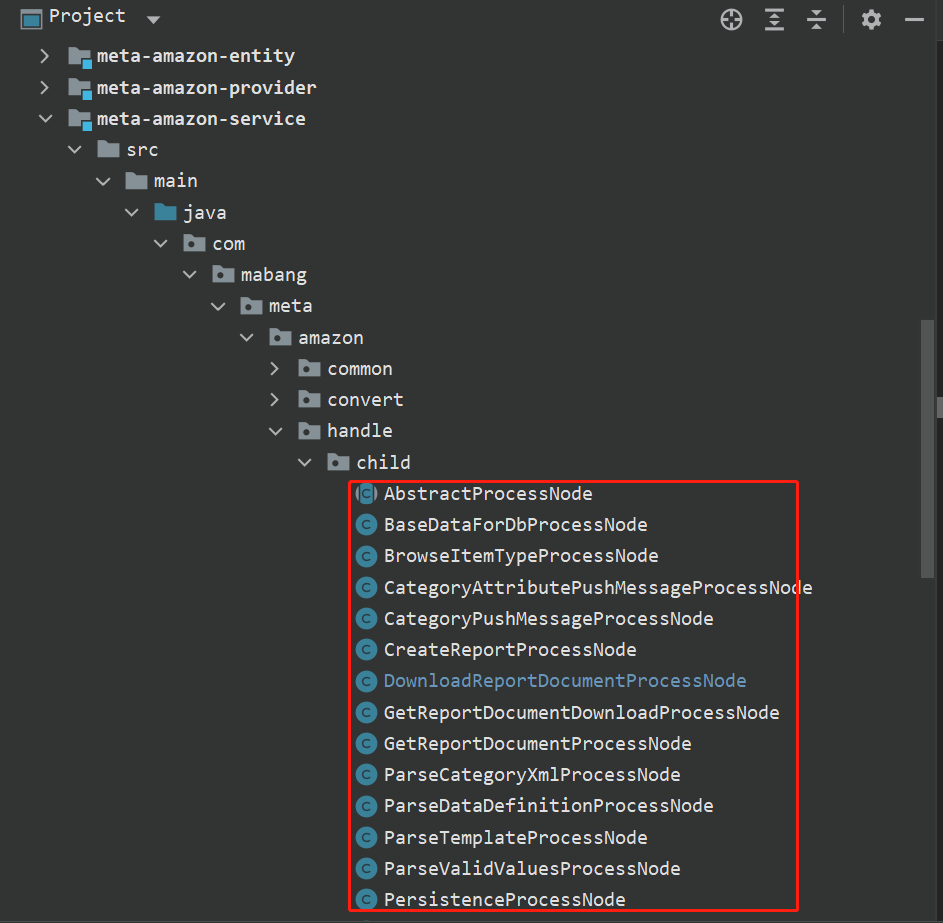Click the Expand All toolbar icon
The image size is (943, 923).
click(775, 19)
